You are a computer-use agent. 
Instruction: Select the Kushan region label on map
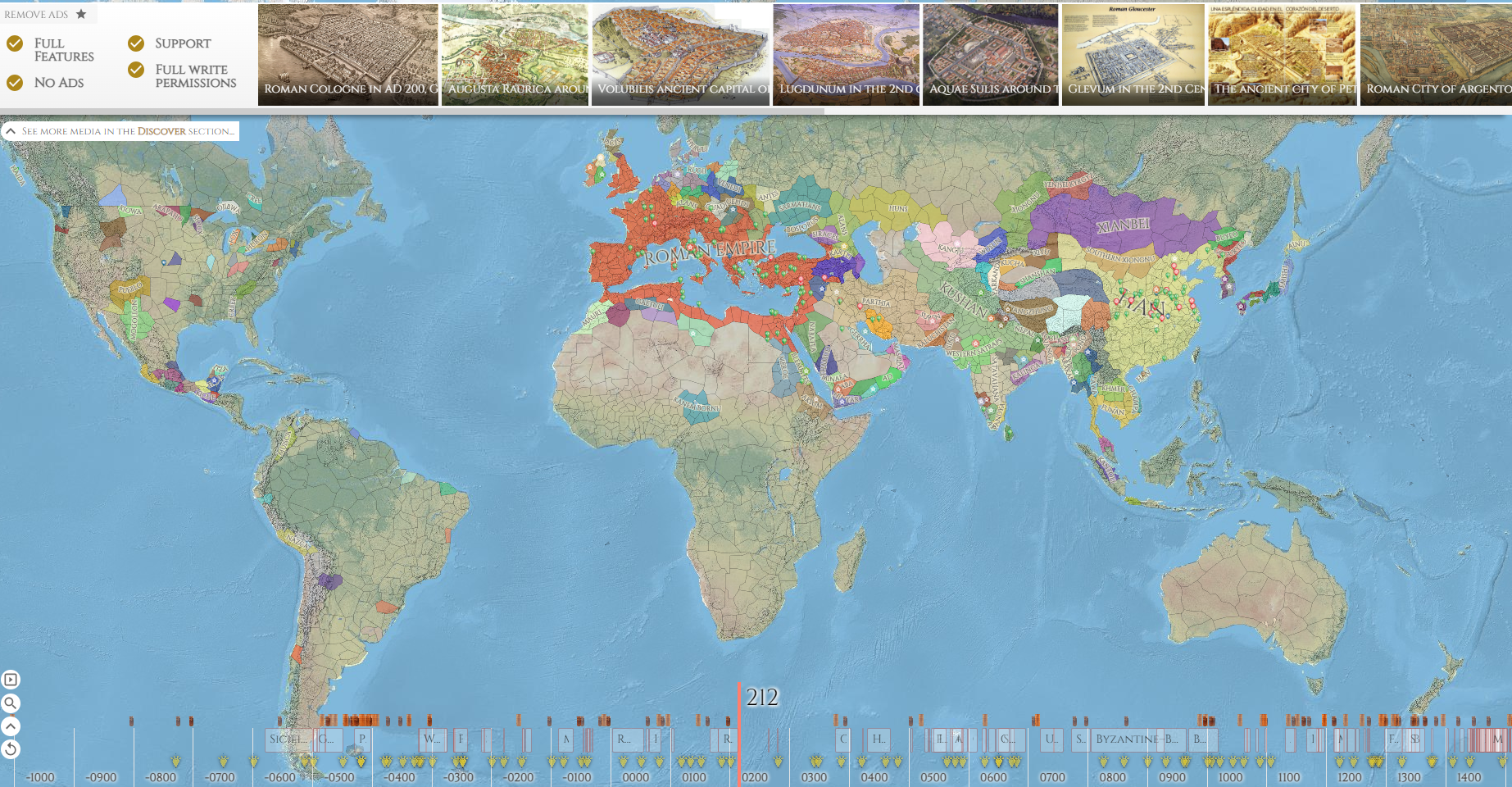pyautogui.click(x=963, y=301)
